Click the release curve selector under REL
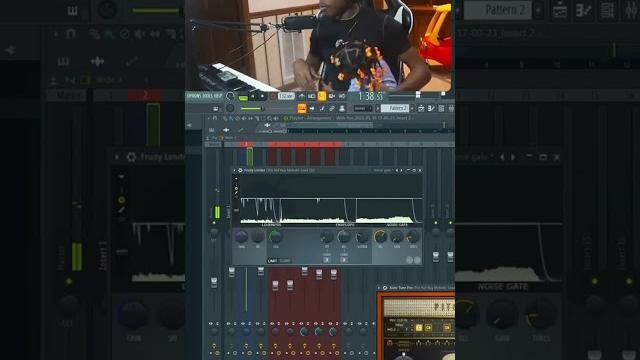The image size is (640, 360). tap(344, 260)
